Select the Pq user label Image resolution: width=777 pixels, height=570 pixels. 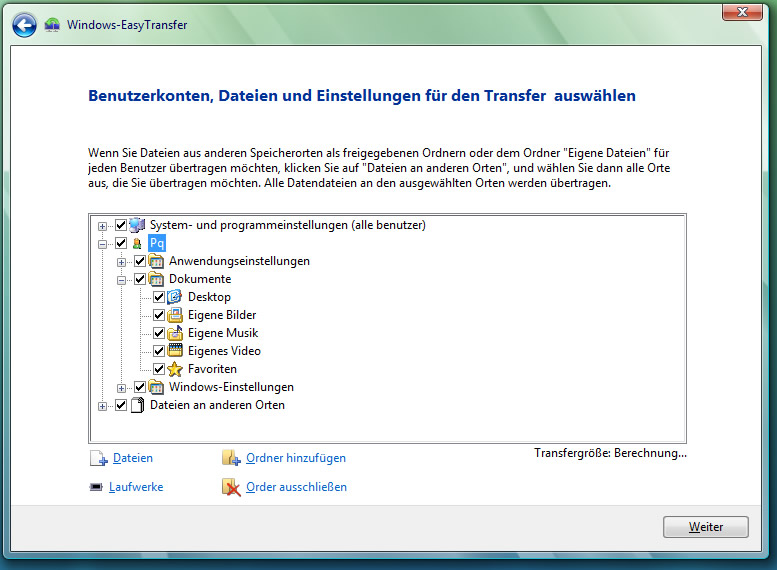tap(157, 243)
